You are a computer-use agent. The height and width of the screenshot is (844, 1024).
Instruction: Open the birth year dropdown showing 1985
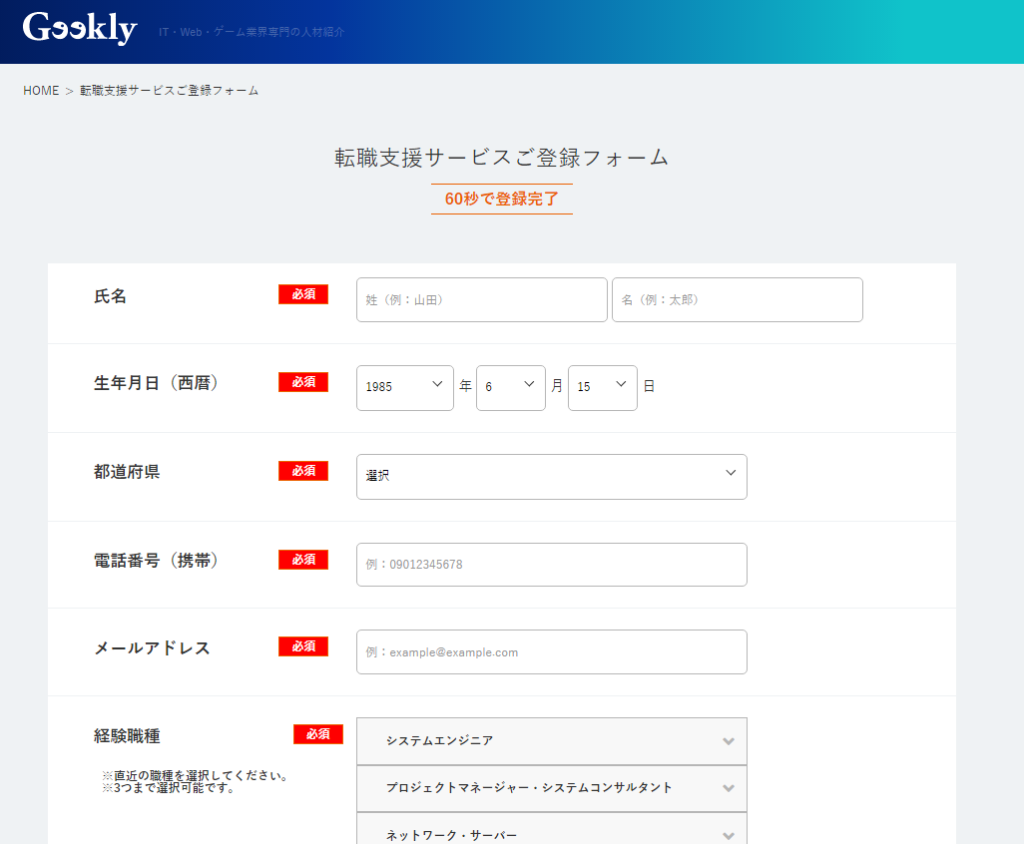click(404, 387)
